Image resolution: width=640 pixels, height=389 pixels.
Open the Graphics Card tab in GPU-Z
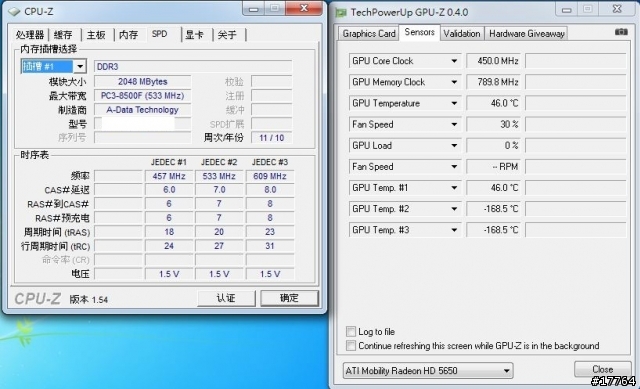click(x=369, y=33)
